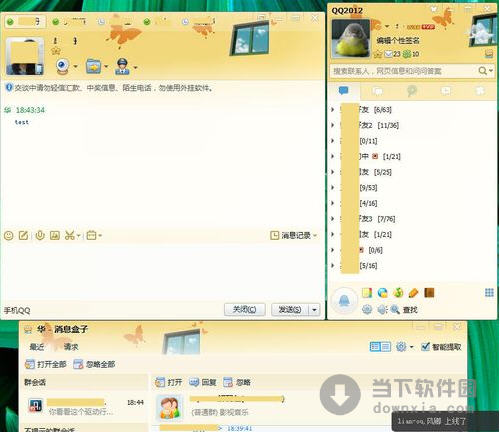The image size is (500, 432).
Task: Switch to the fifth main panel tab
Action: pos(480,91)
